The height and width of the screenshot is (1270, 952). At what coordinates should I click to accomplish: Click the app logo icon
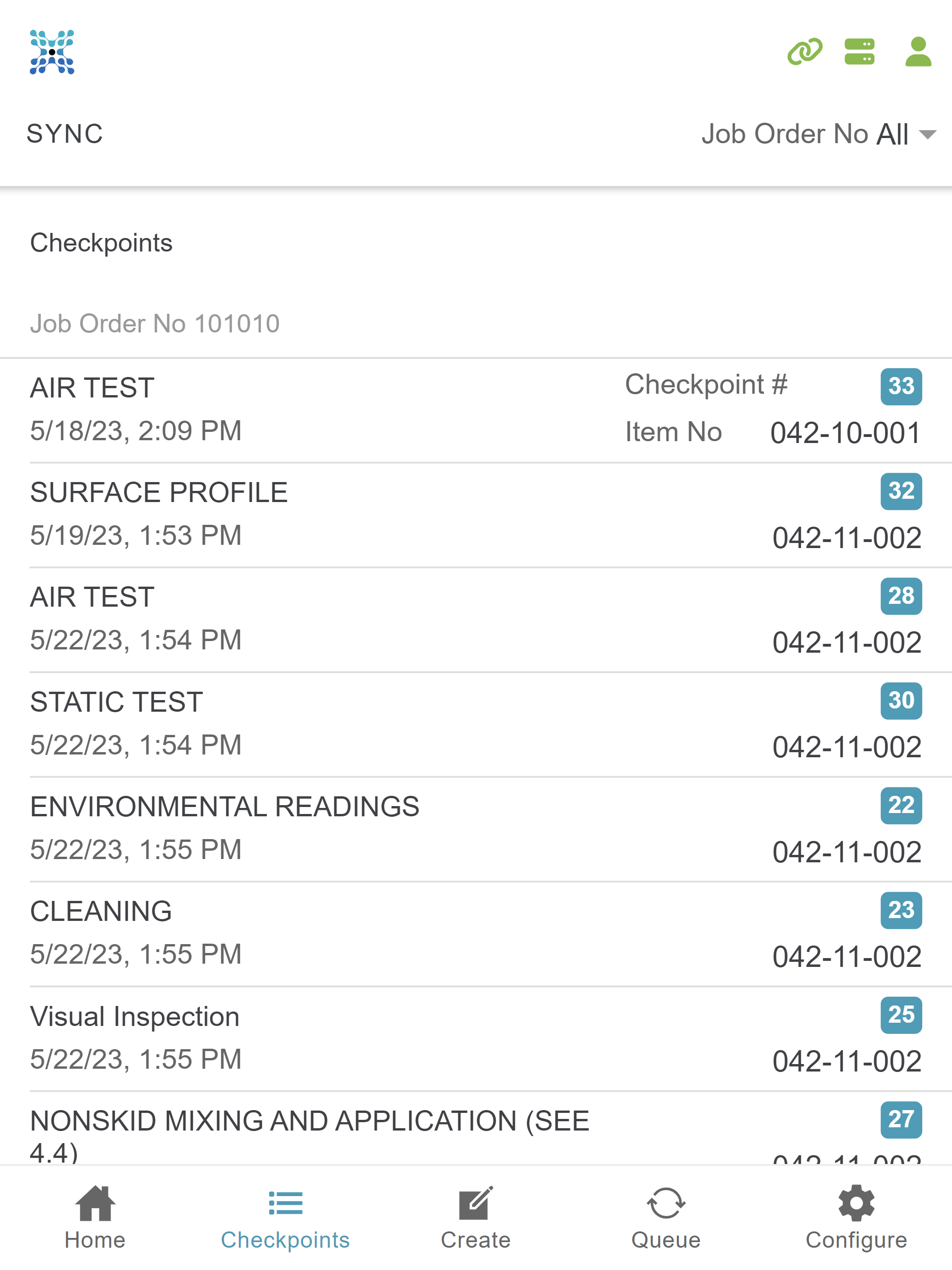point(52,52)
